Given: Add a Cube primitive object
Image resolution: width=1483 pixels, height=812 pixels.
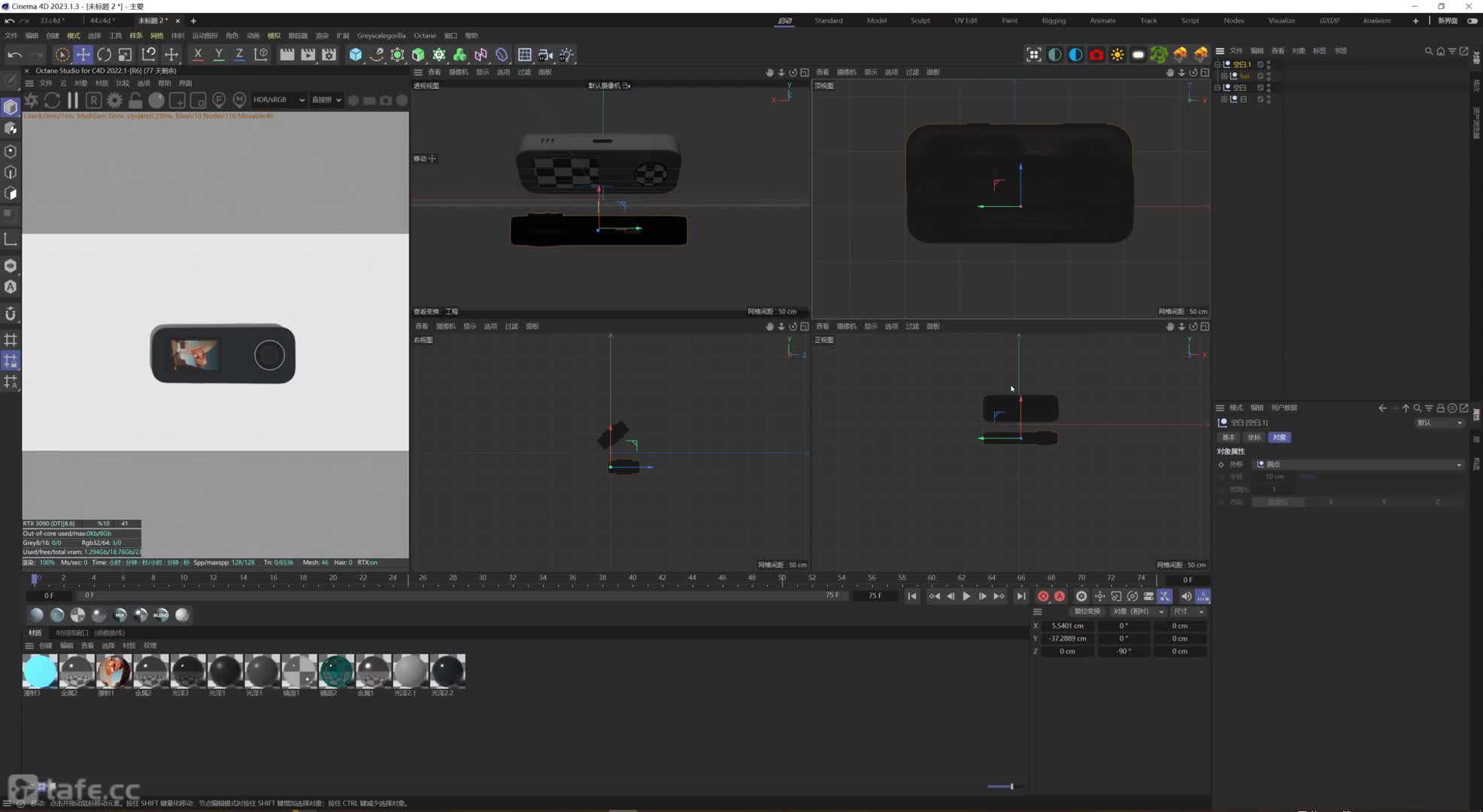Looking at the screenshot, I should (355, 54).
